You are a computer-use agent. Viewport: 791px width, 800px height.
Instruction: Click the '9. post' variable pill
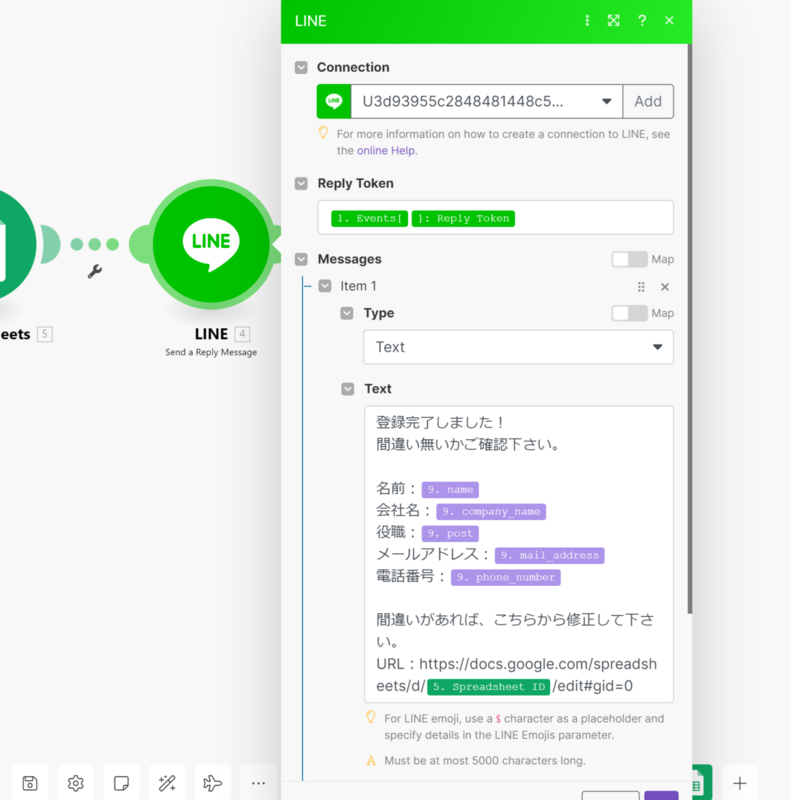pyautogui.click(x=450, y=533)
